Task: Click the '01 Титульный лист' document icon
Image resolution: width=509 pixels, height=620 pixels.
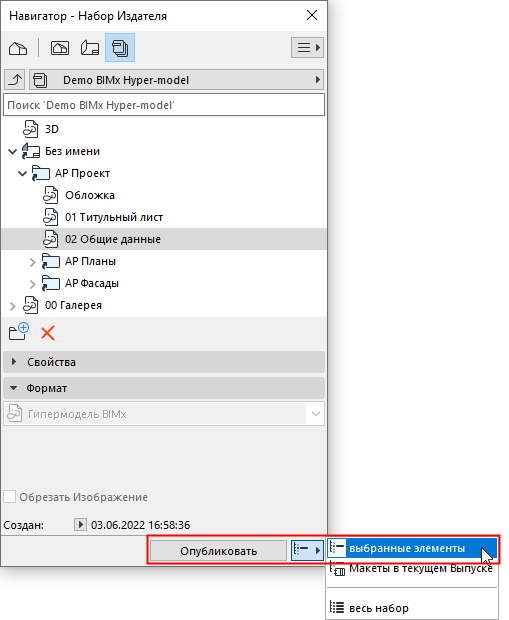Action: tap(51, 217)
